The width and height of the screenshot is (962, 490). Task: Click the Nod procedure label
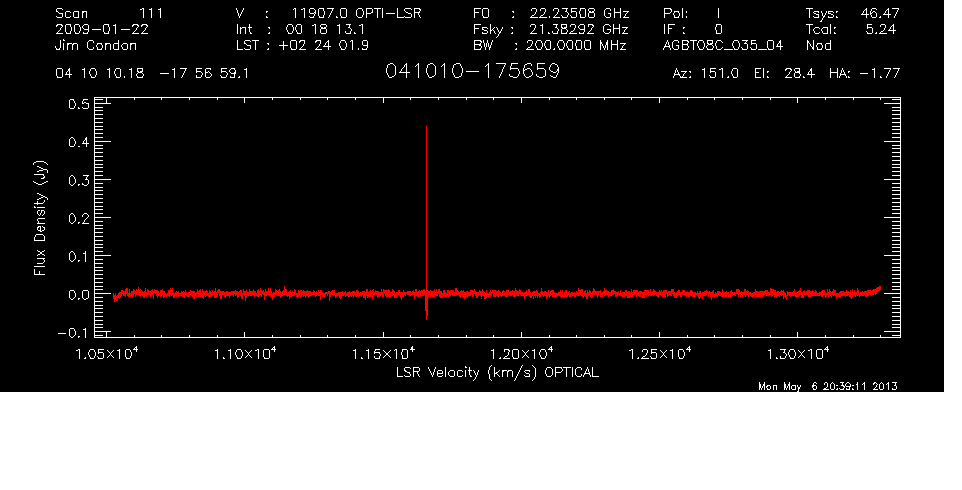point(818,45)
